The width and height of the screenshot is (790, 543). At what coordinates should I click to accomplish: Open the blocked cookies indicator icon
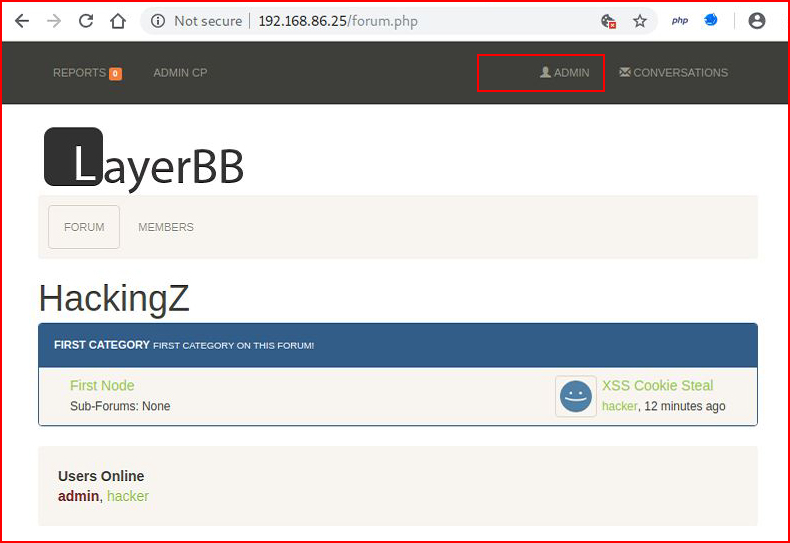pyautogui.click(x=609, y=21)
